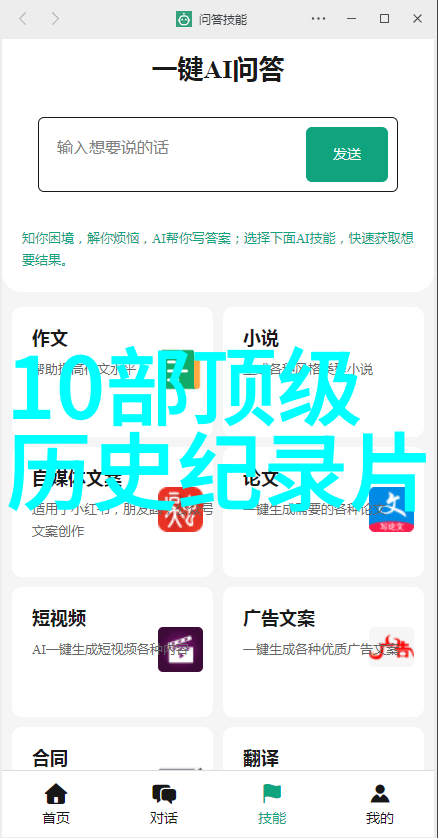The height and width of the screenshot is (838, 438).
Task: Click the blue 论文 card icon
Action: (x=392, y=509)
